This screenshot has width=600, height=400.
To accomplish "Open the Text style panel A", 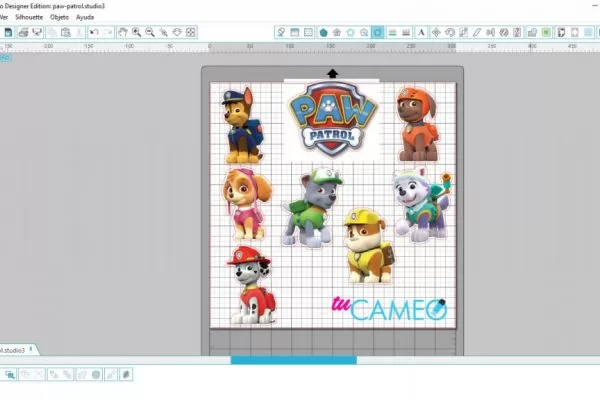I will click(421, 33).
